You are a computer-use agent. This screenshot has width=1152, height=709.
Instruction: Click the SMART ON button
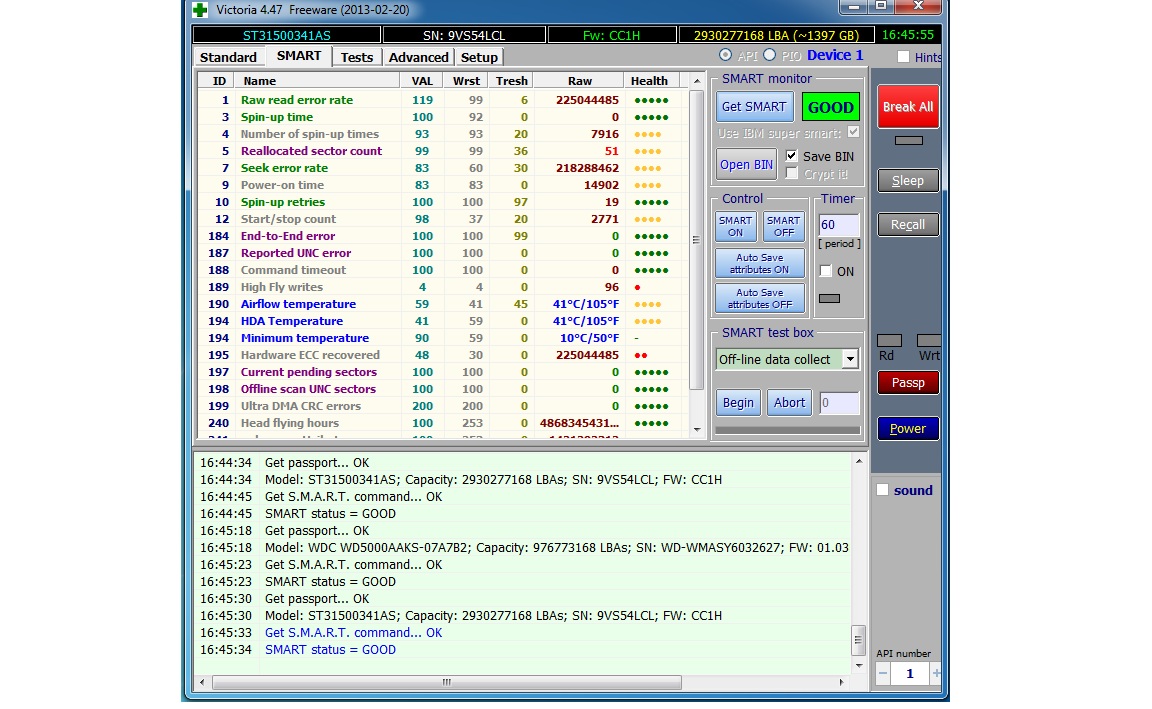735,226
